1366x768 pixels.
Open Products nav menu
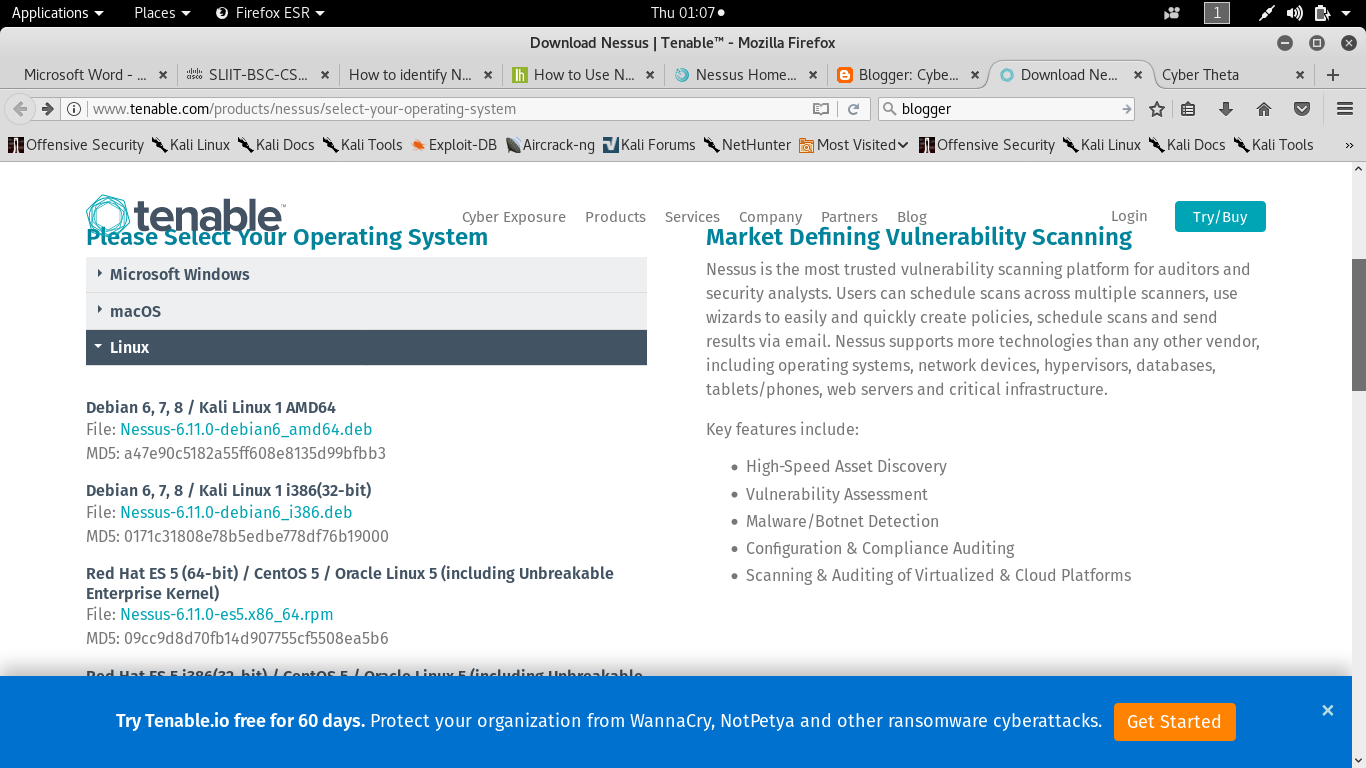(x=615, y=217)
